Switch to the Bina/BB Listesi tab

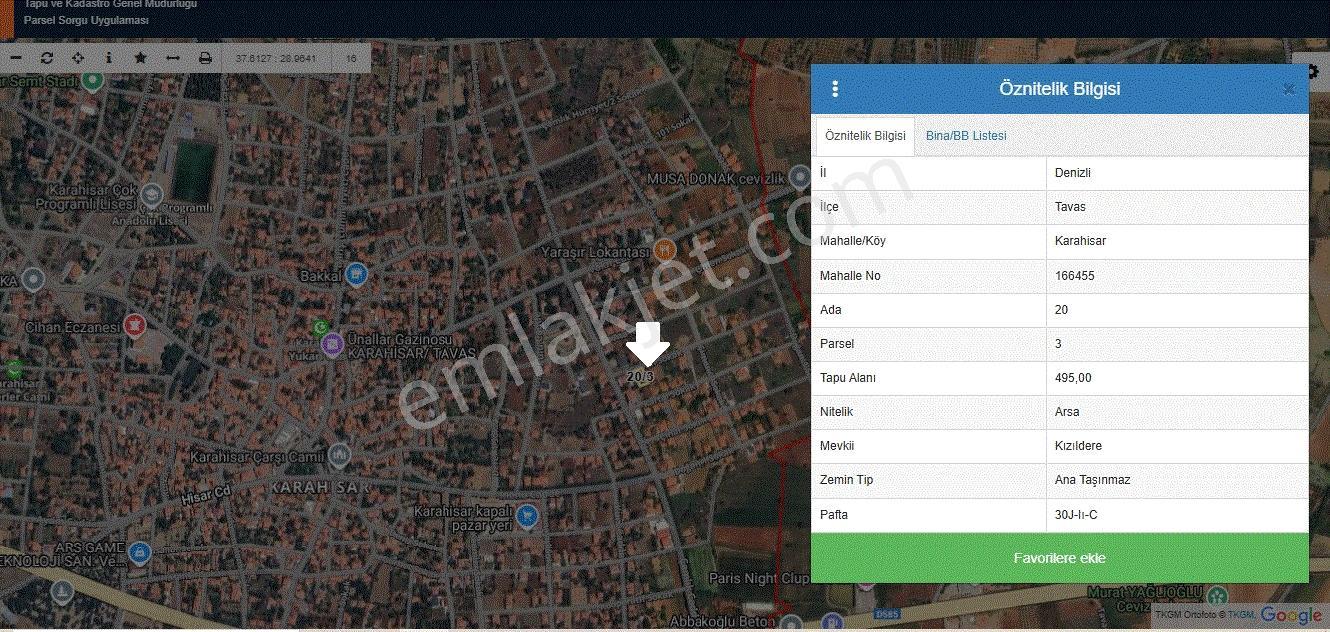click(966, 136)
